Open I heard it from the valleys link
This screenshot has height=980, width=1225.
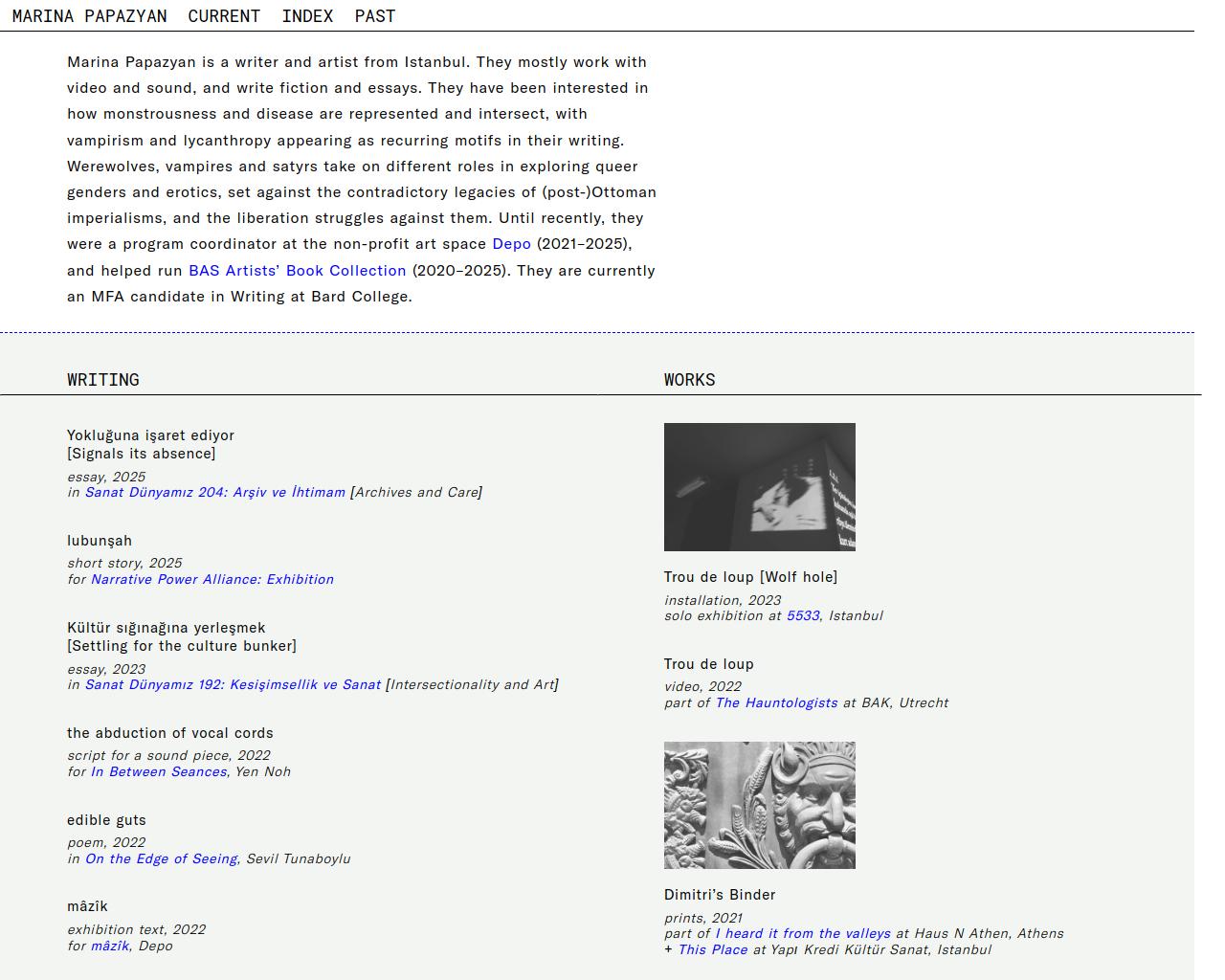click(x=802, y=934)
